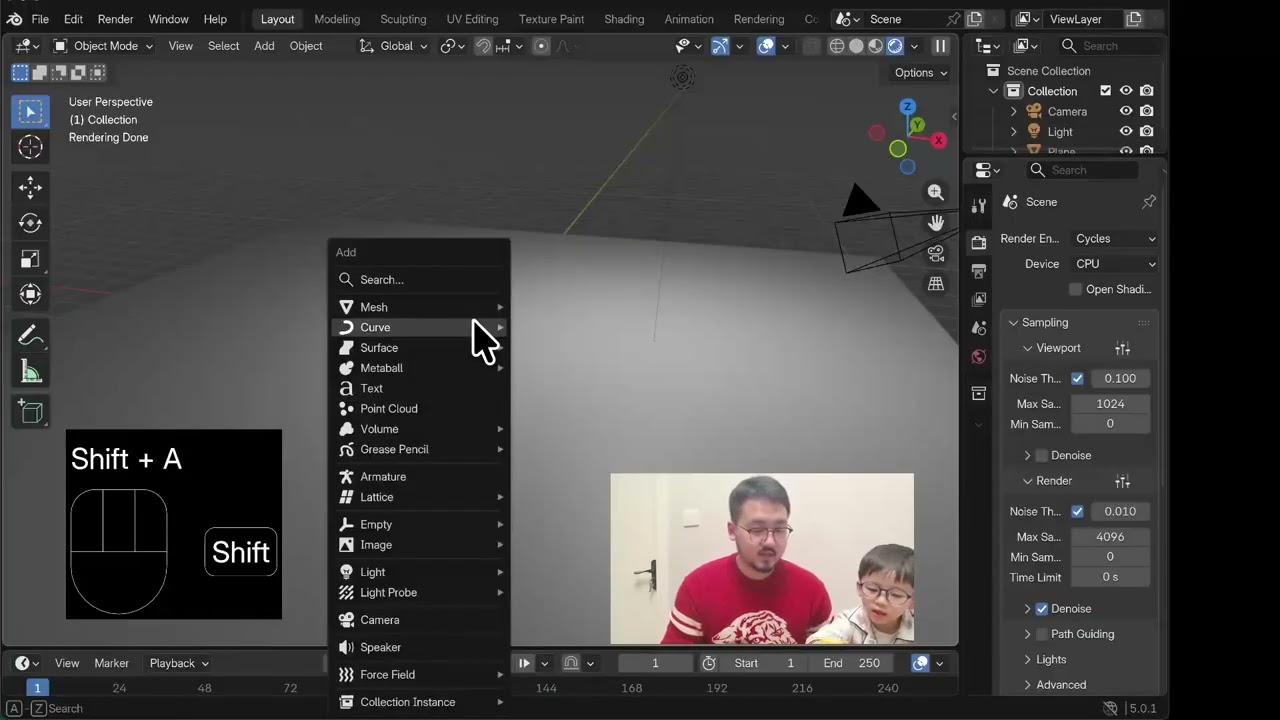Toggle viewport overlays button

click(766, 46)
